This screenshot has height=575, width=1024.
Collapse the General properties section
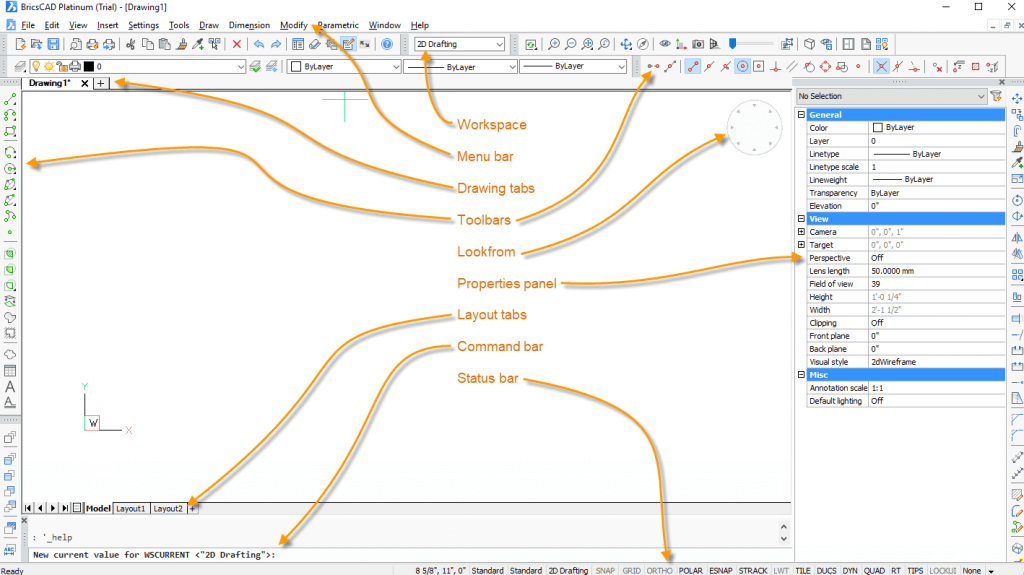point(801,115)
